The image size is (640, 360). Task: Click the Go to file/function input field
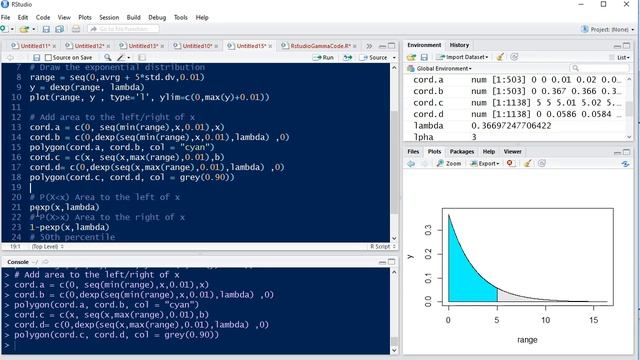123,29
